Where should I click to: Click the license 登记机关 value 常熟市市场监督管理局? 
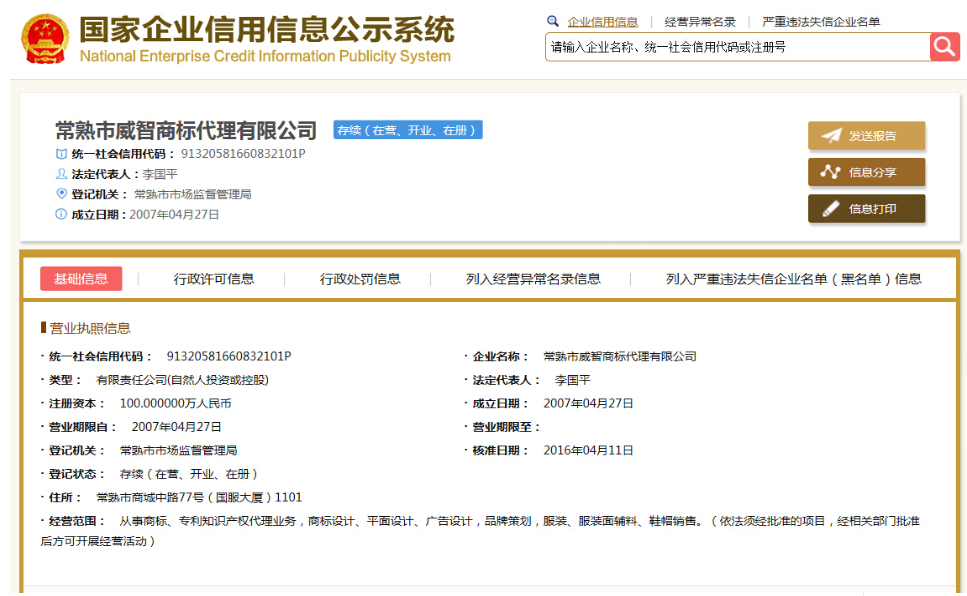pyautogui.click(x=178, y=450)
